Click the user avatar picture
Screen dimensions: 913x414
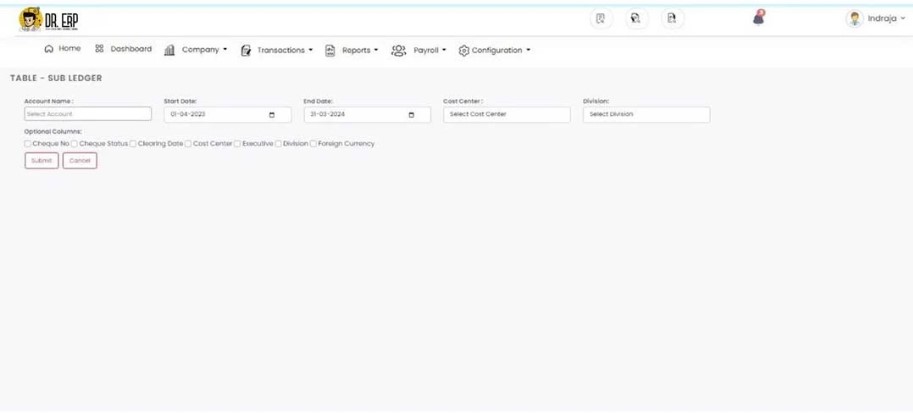pyautogui.click(x=854, y=19)
